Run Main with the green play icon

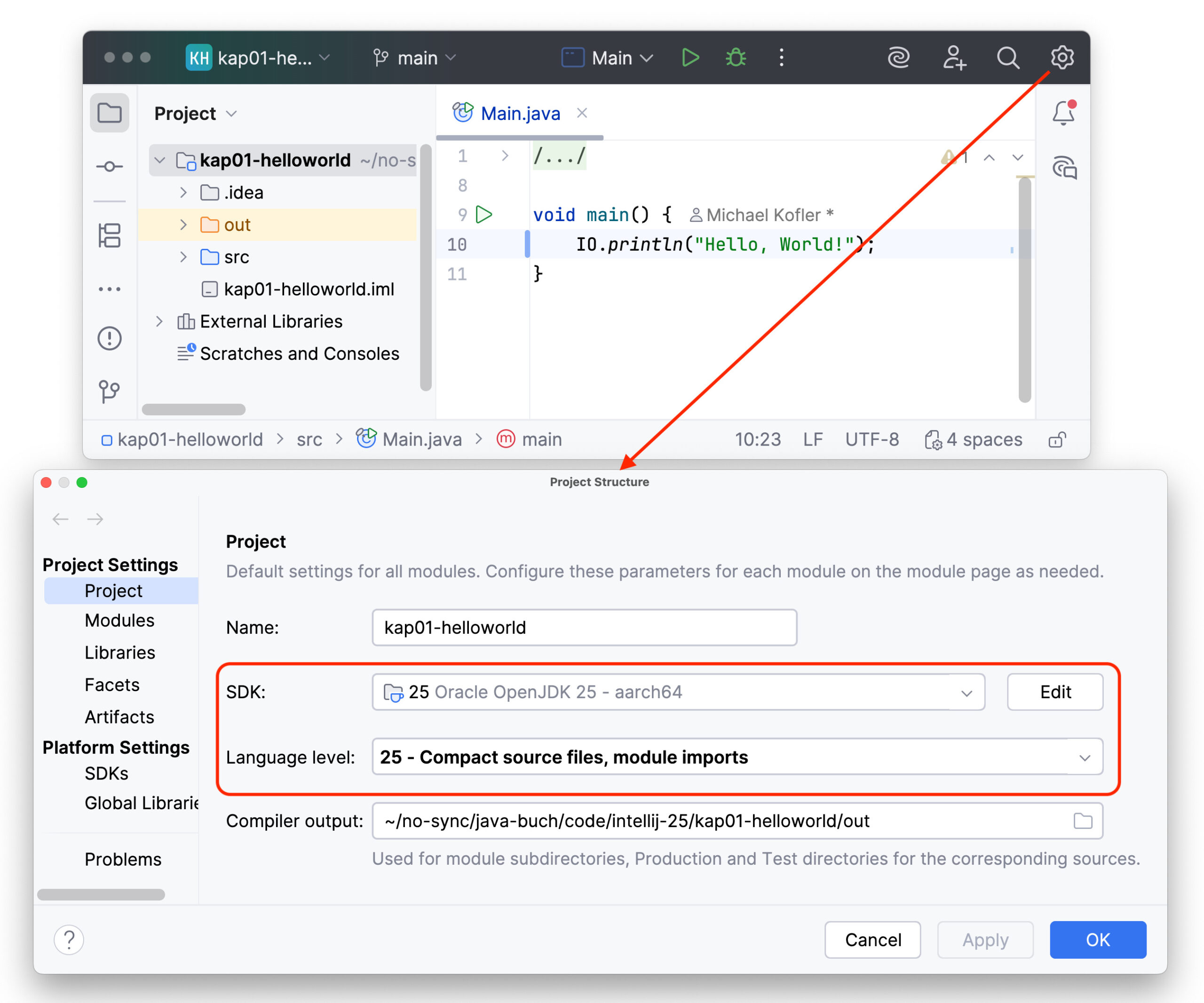click(x=690, y=57)
